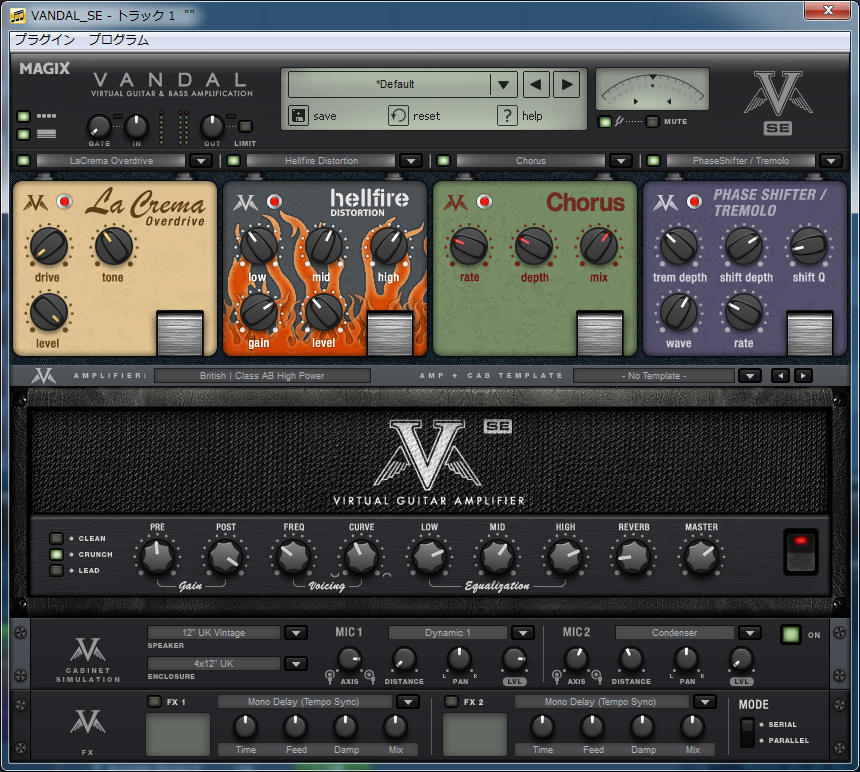The height and width of the screenshot is (772, 860).
Task: Stomp the Hellfire distortion footswitch
Action: point(389,333)
